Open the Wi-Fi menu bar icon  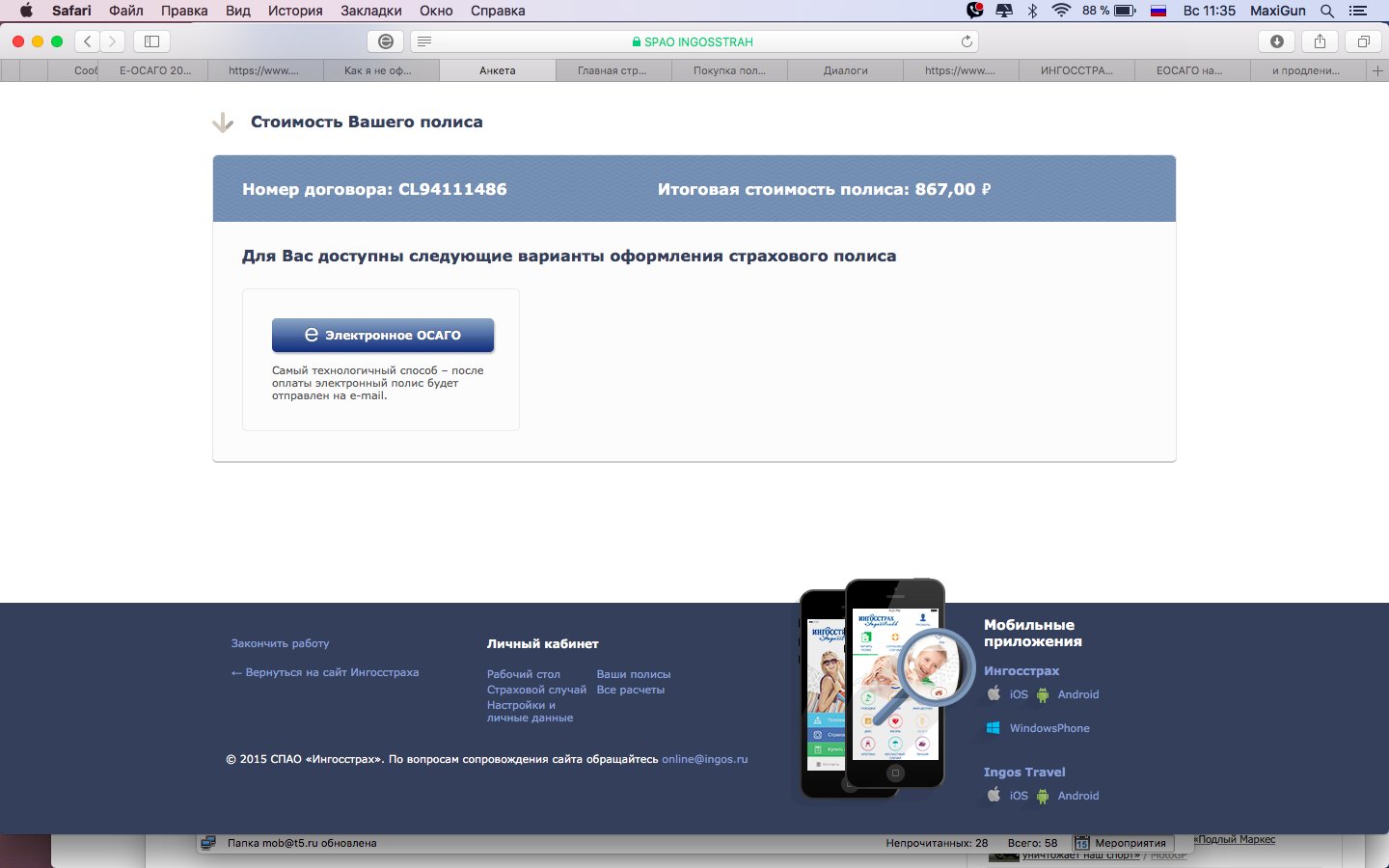pyautogui.click(x=1061, y=11)
